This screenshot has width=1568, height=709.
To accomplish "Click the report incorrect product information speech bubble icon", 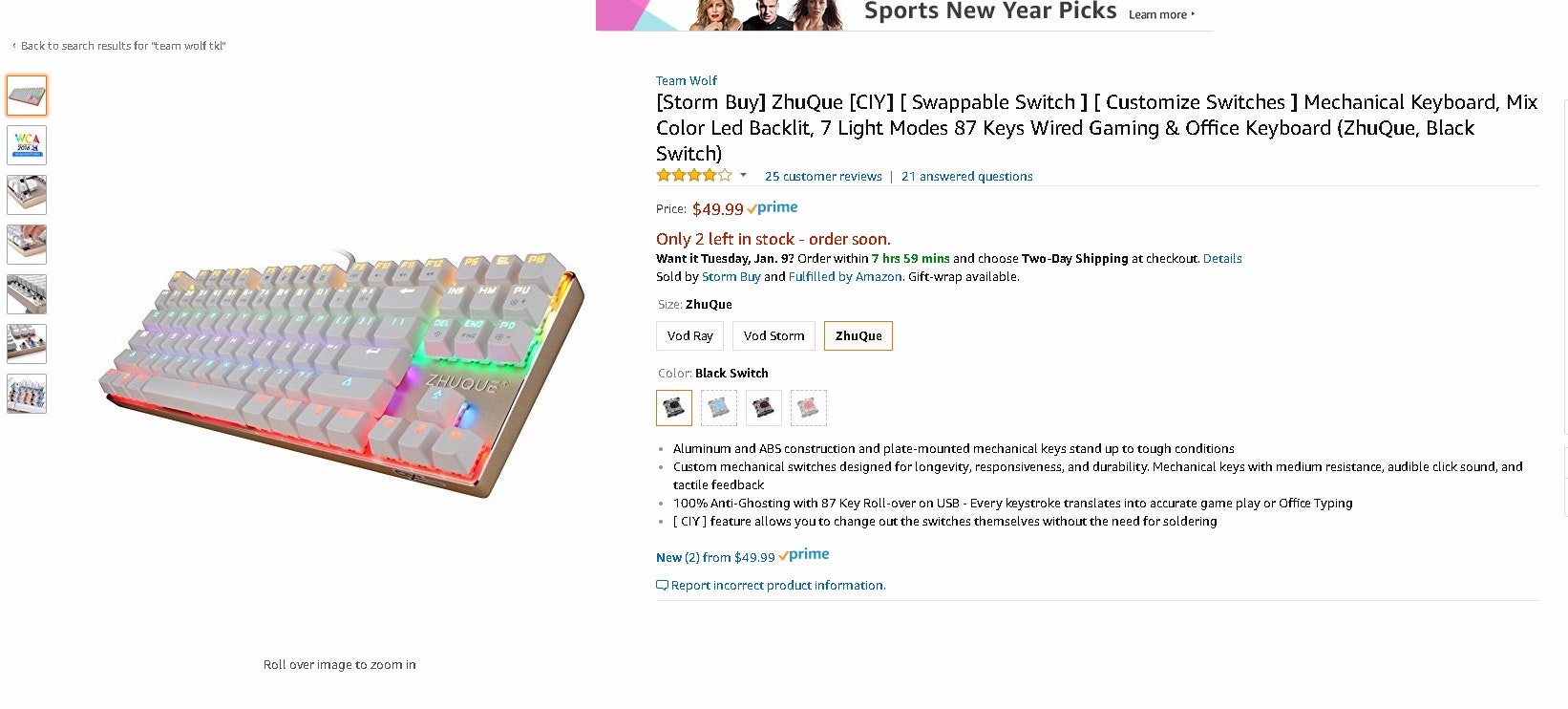I will coord(662,586).
